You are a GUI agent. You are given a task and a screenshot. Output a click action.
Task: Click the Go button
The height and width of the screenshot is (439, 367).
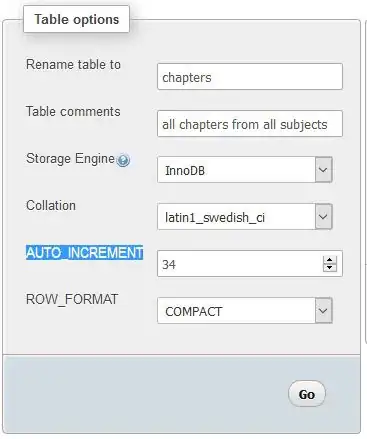(x=306, y=394)
